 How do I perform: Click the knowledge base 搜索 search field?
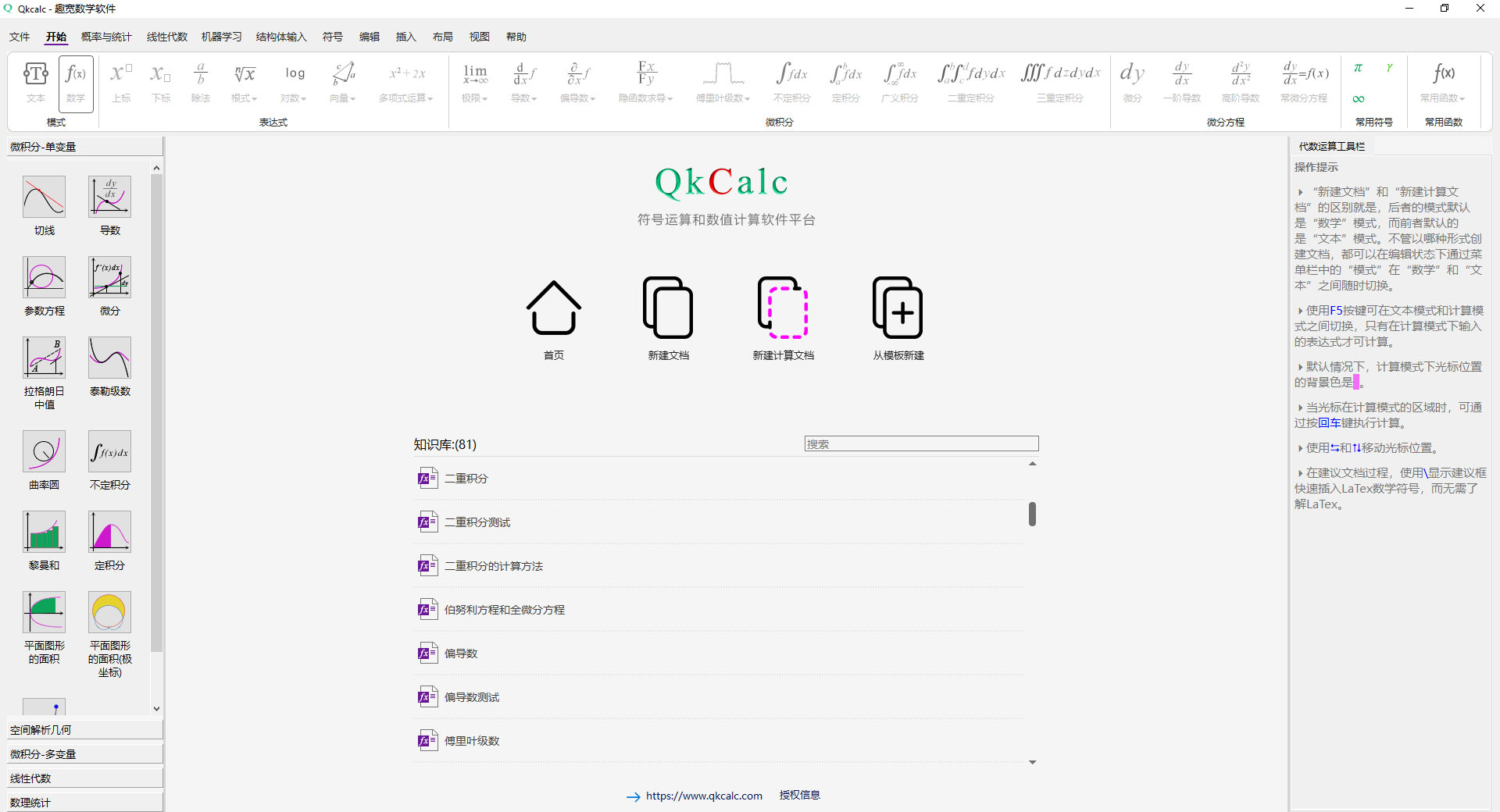point(921,443)
